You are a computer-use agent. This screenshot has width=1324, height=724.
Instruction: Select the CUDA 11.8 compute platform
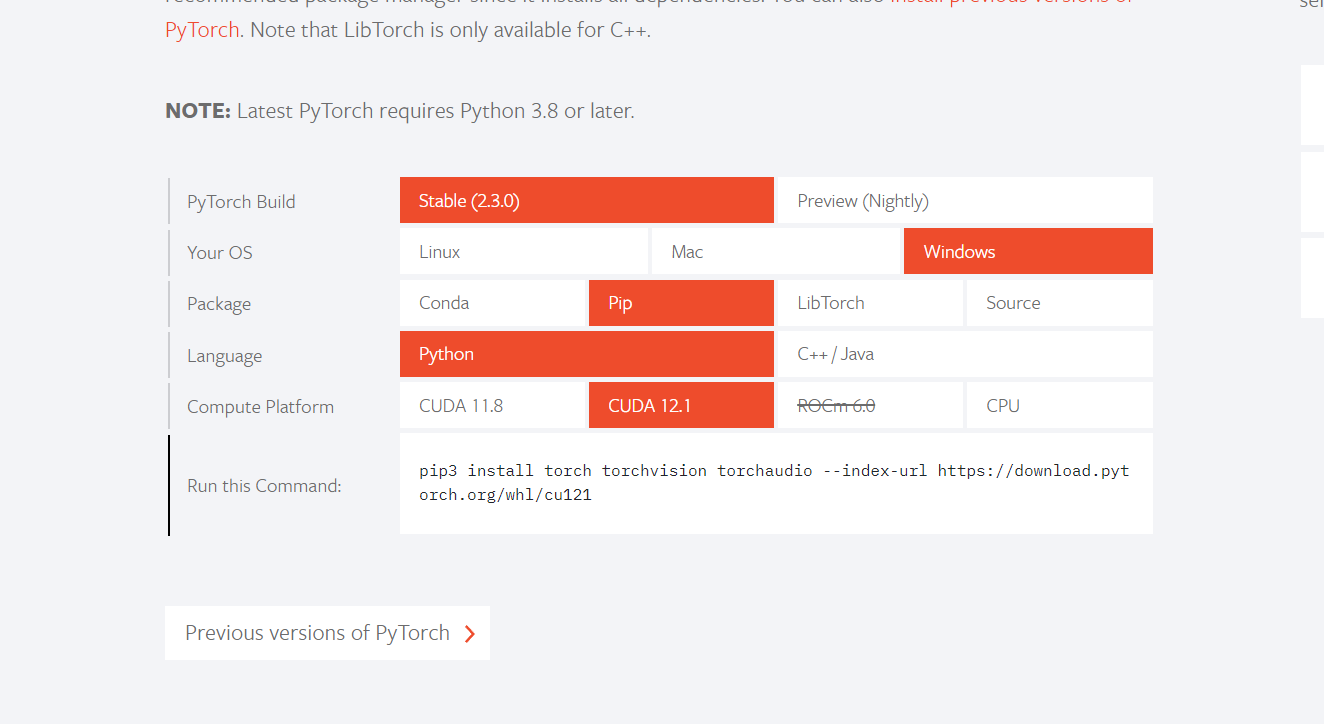click(492, 405)
